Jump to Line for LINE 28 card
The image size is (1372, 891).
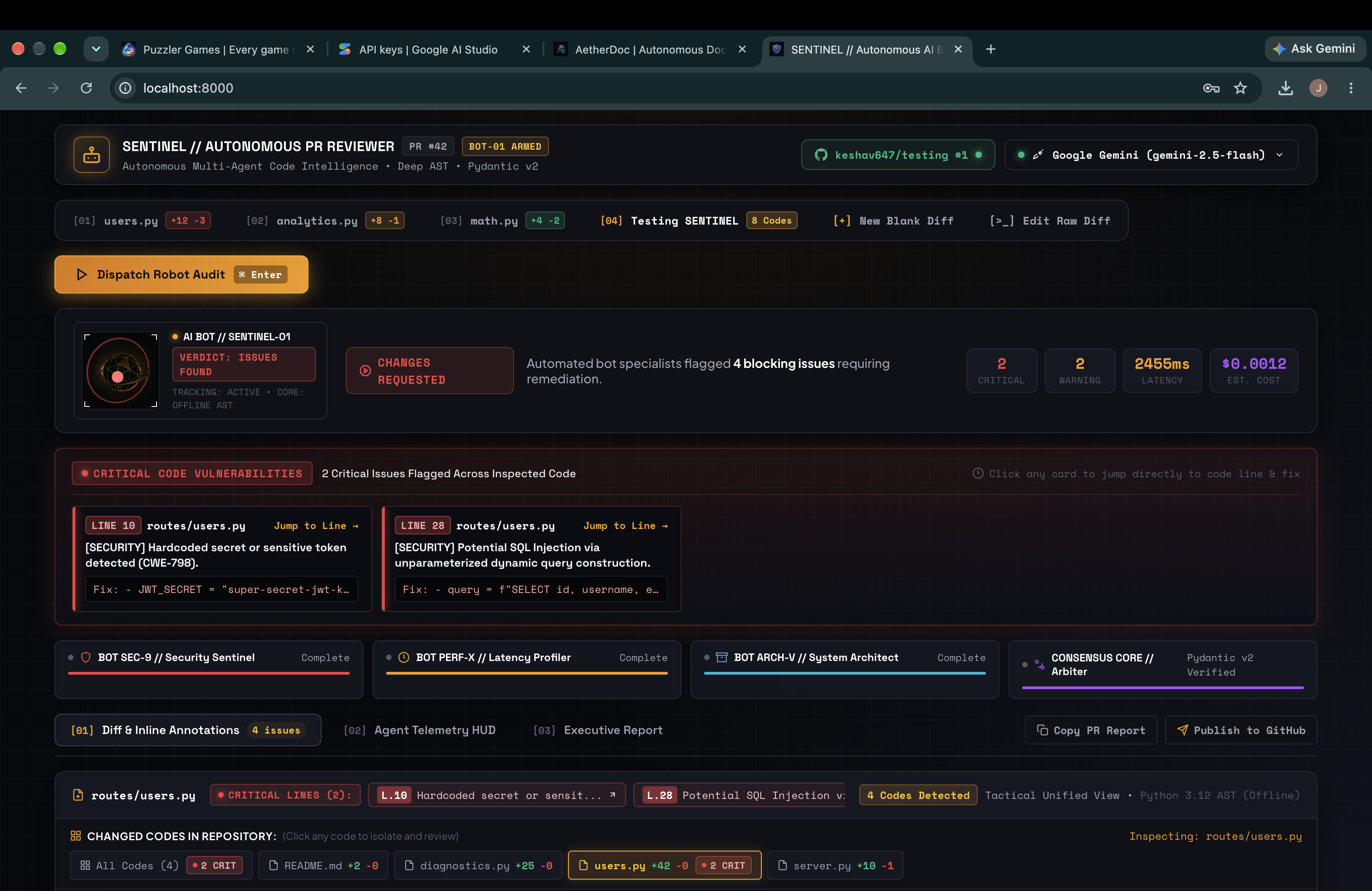pyautogui.click(x=626, y=526)
